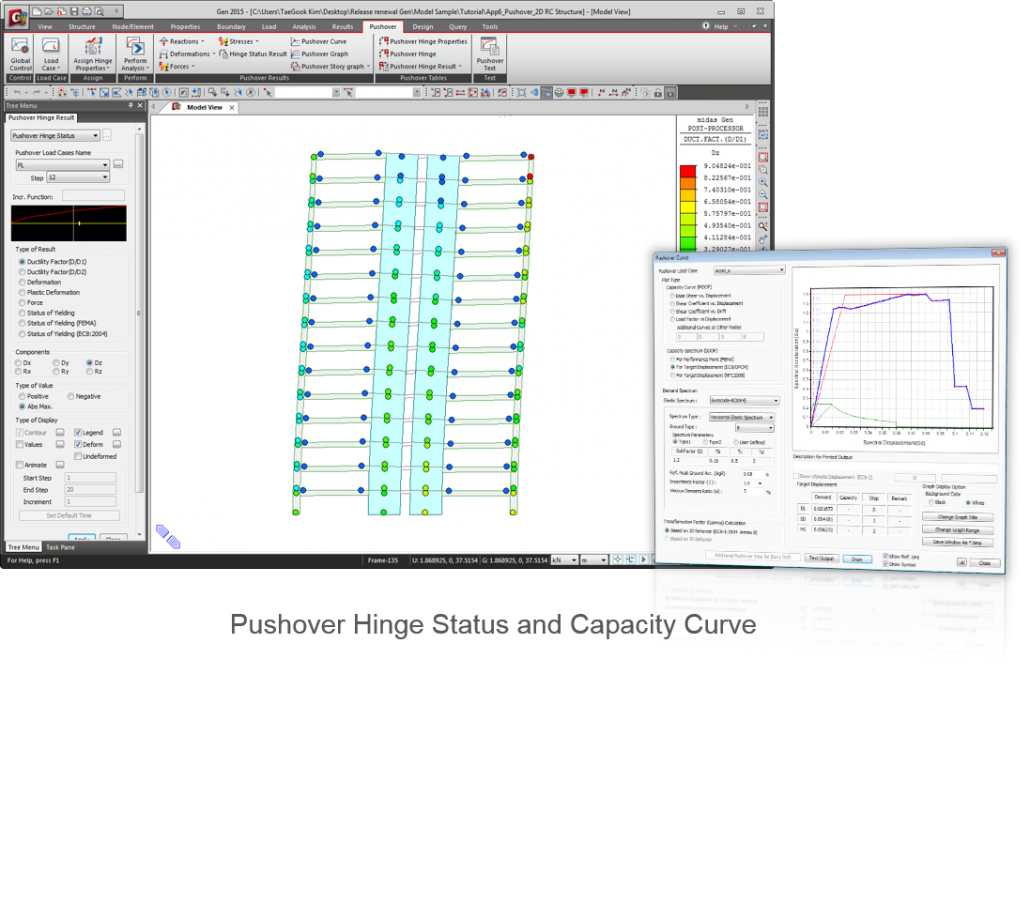The image size is (1030, 919).
Task: Select the Model View document tab
Action: click(x=204, y=107)
